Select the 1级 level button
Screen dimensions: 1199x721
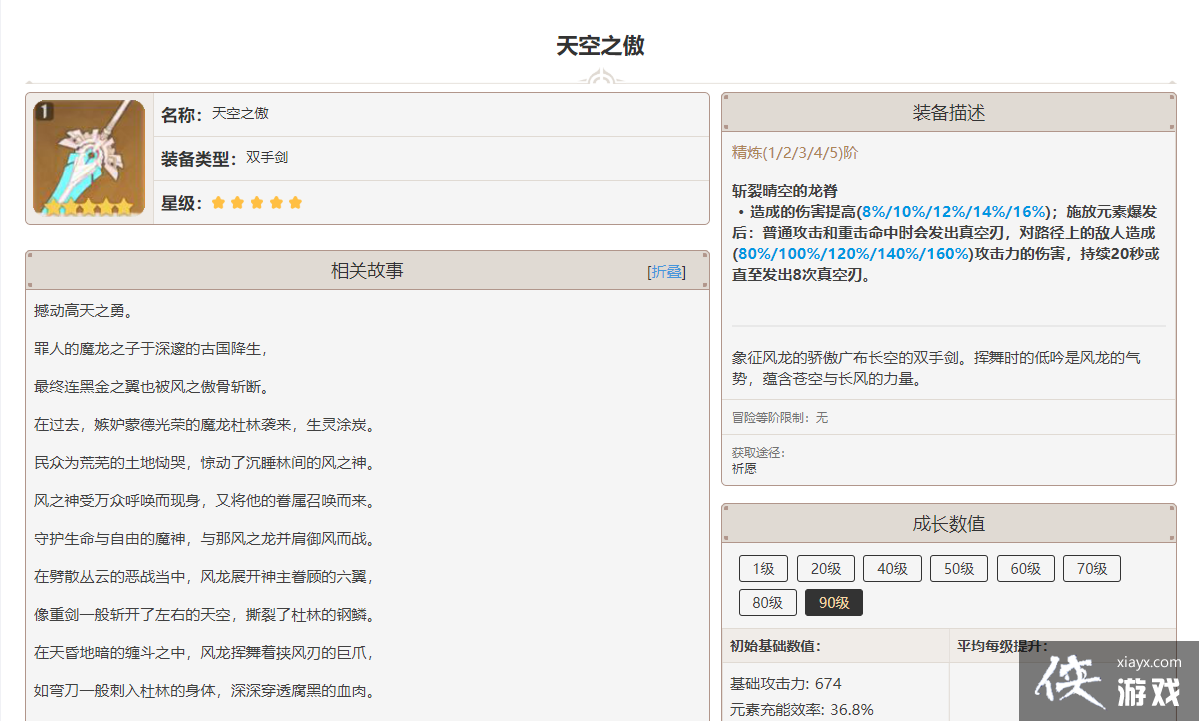tap(763, 569)
